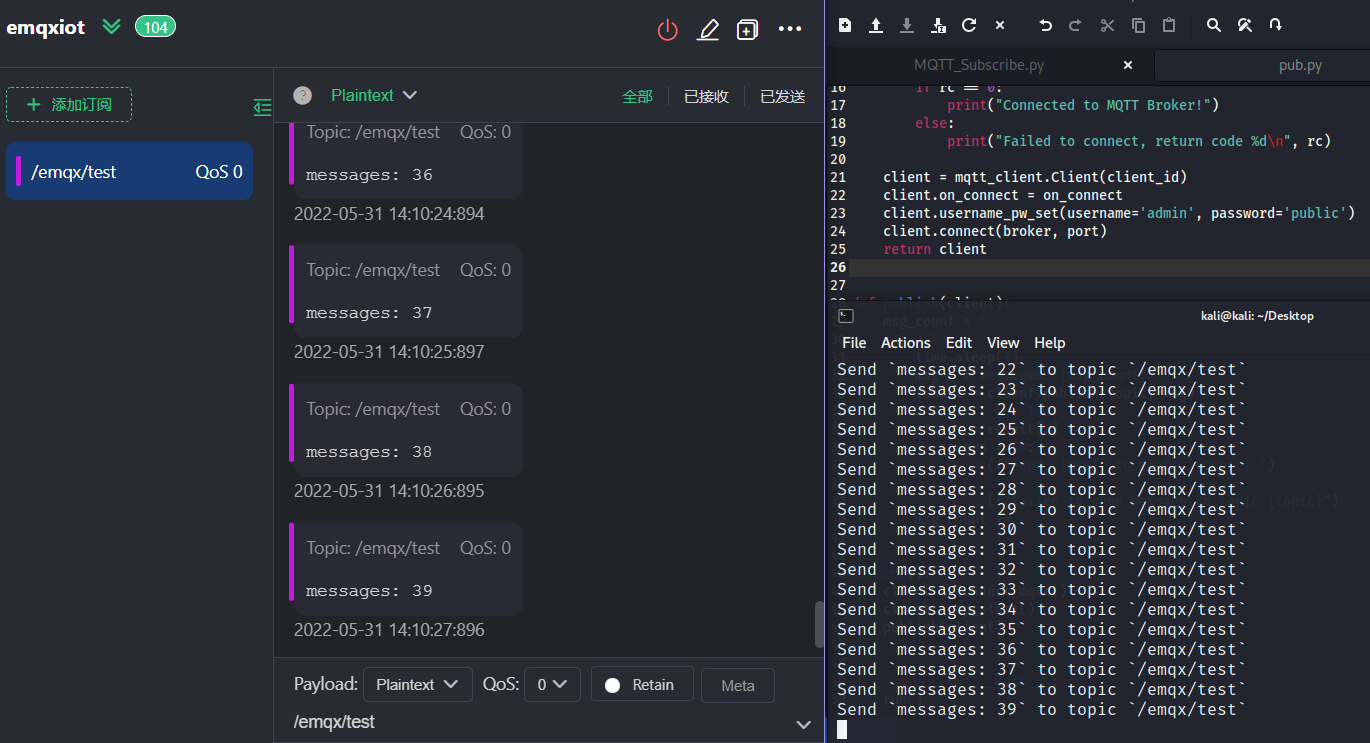This screenshot has height=743, width=1370.
Task: Click the purple color marker on /emqx/test subscription
Action: (x=18, y=171)
